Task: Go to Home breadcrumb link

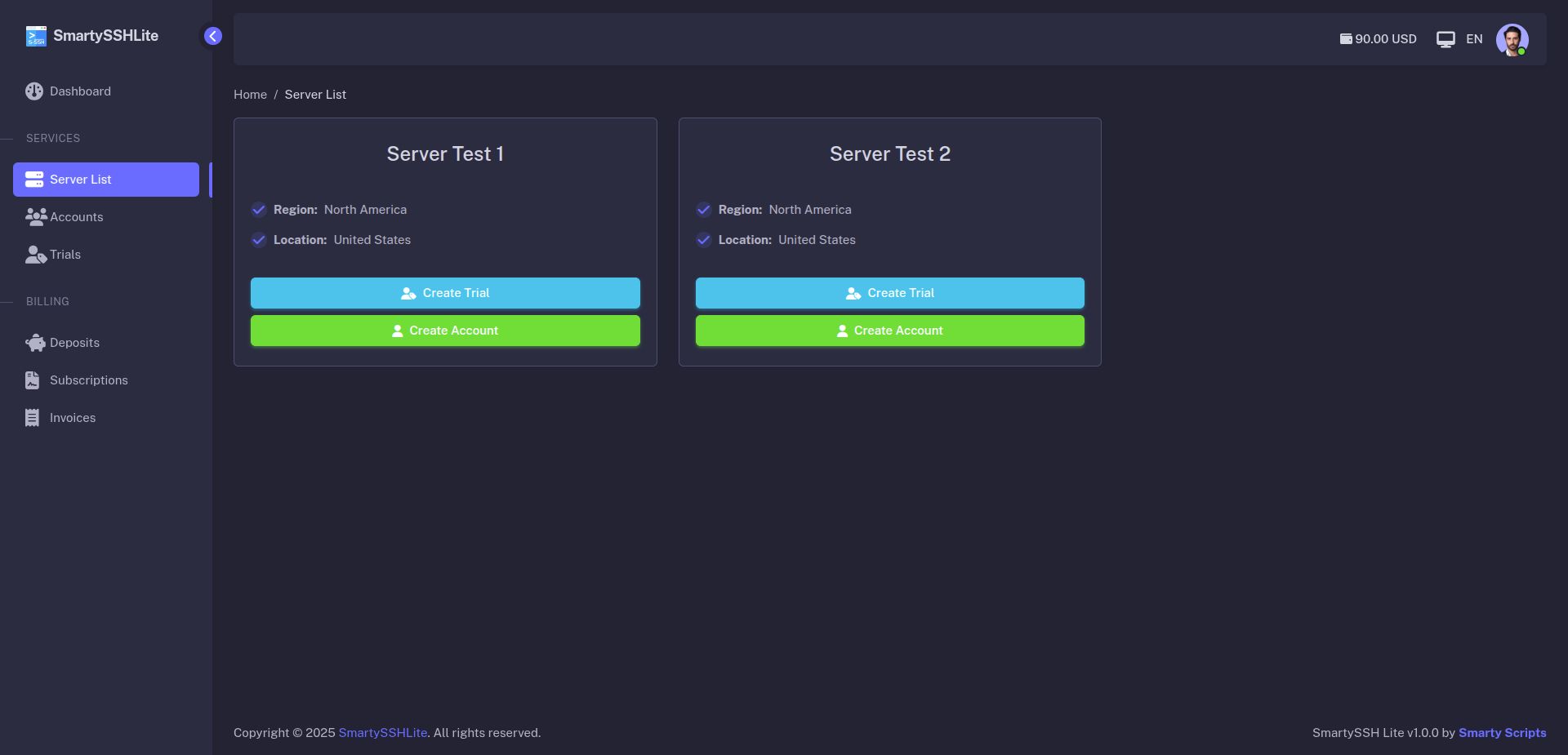Action: [x=250, y=95]
